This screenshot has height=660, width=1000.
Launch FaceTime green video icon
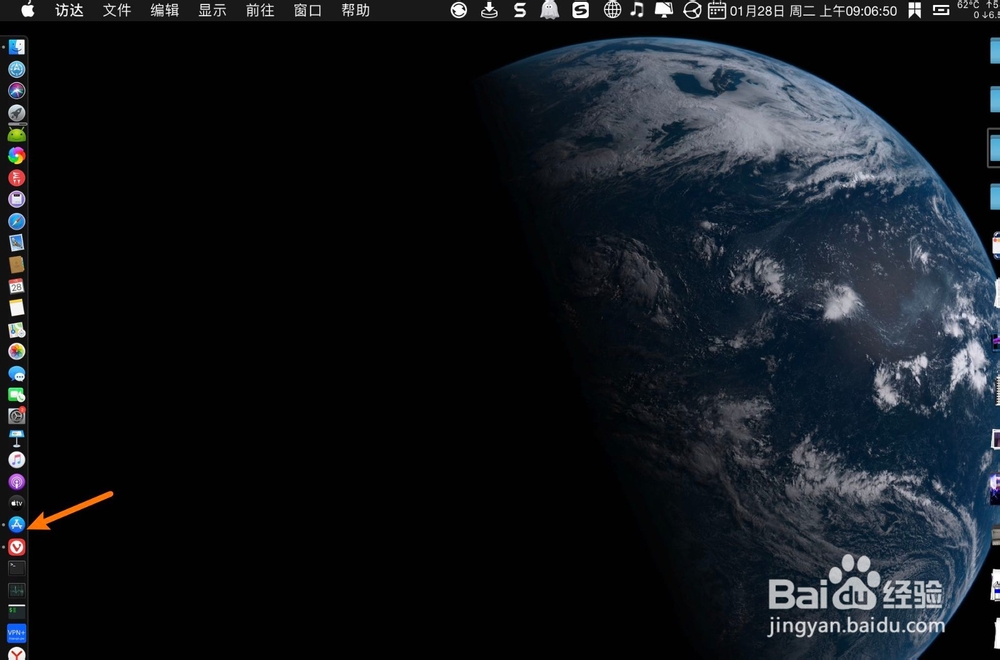pos(17,395)
